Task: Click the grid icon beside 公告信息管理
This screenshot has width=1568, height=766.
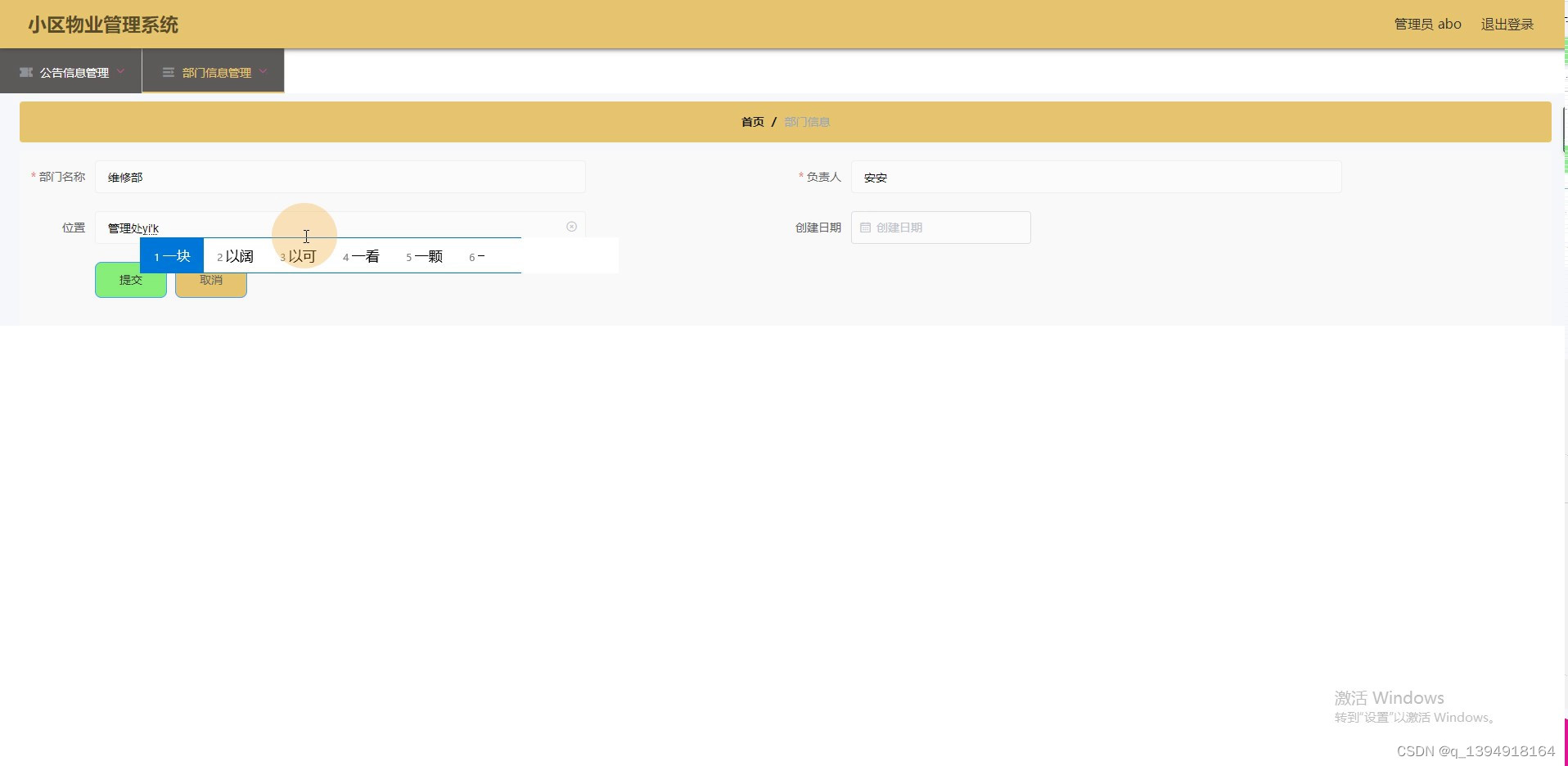Action: (25, 72)
